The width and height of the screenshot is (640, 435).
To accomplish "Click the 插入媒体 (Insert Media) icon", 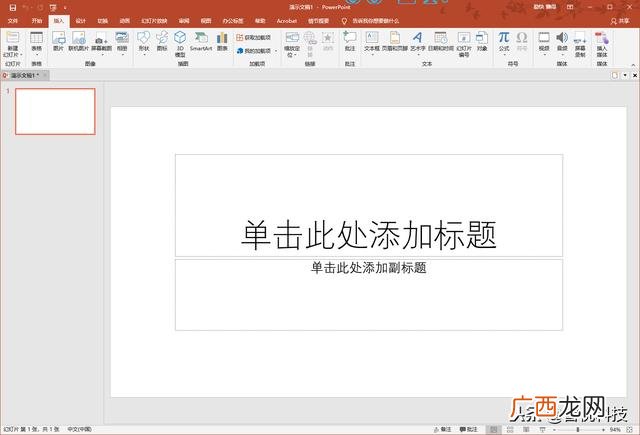I will click(602, 44).
